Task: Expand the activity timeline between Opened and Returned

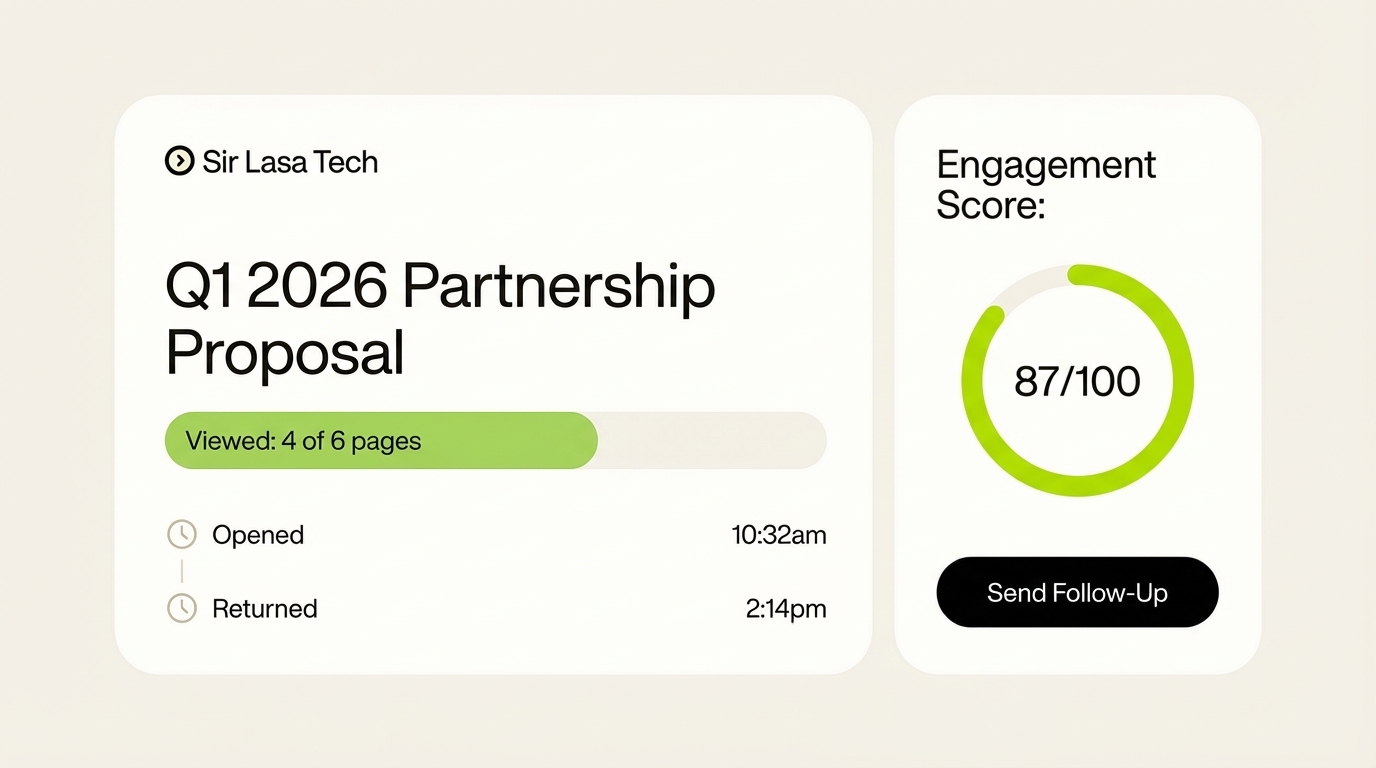Action: (181, 571)
